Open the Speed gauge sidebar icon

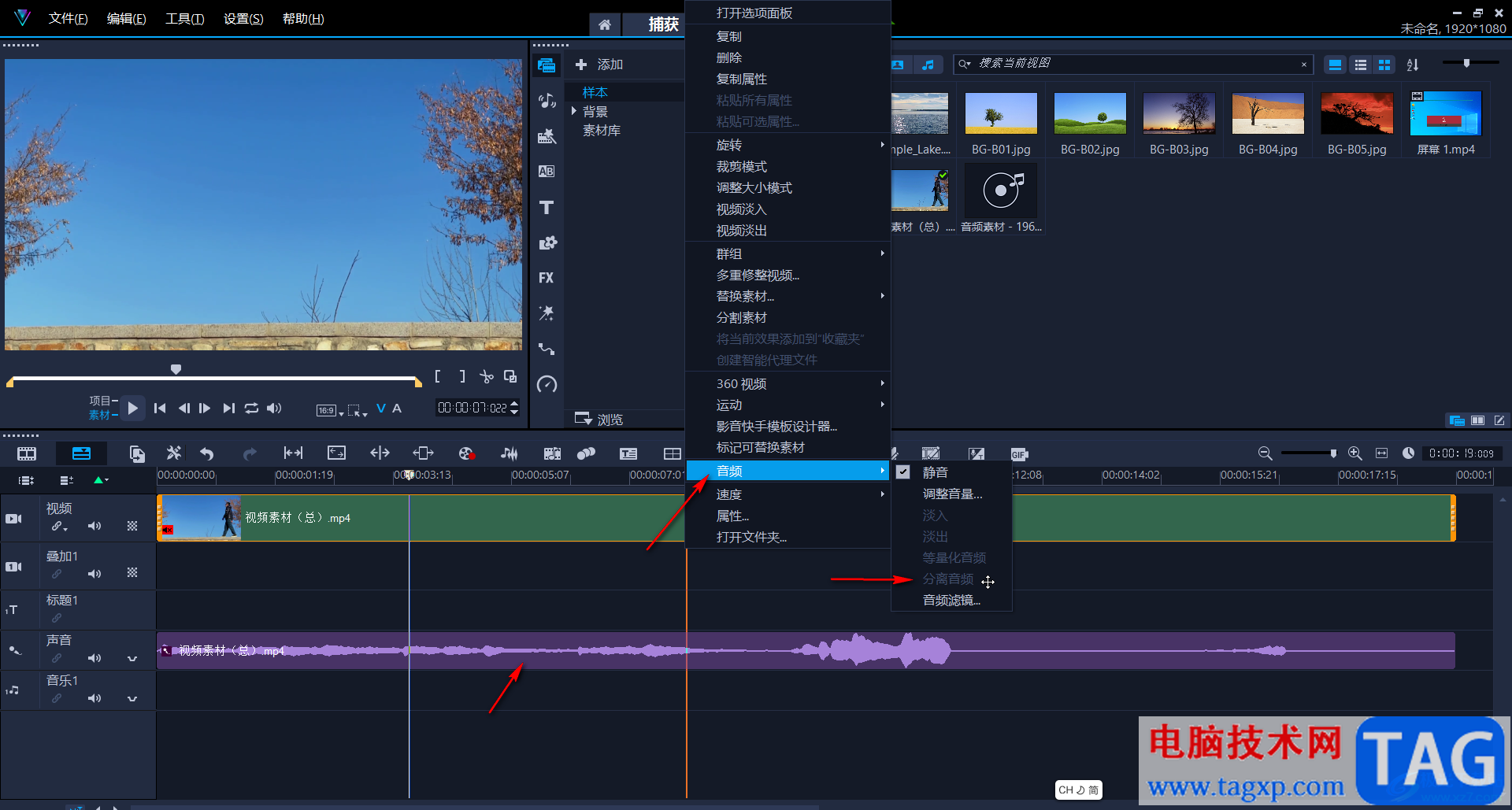(547, 384)
